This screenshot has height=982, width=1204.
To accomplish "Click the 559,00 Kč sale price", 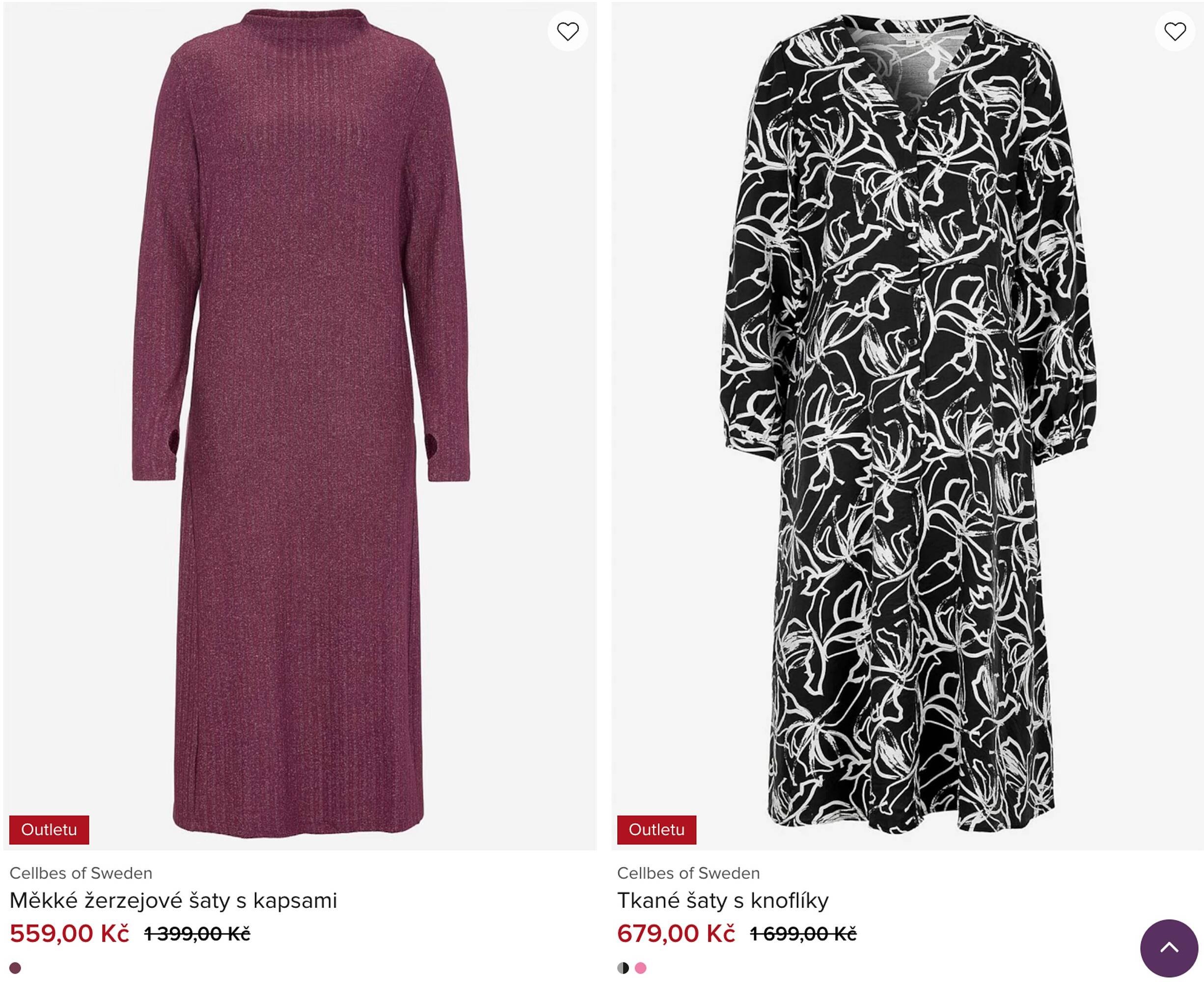I will click(x=70, y=933).
